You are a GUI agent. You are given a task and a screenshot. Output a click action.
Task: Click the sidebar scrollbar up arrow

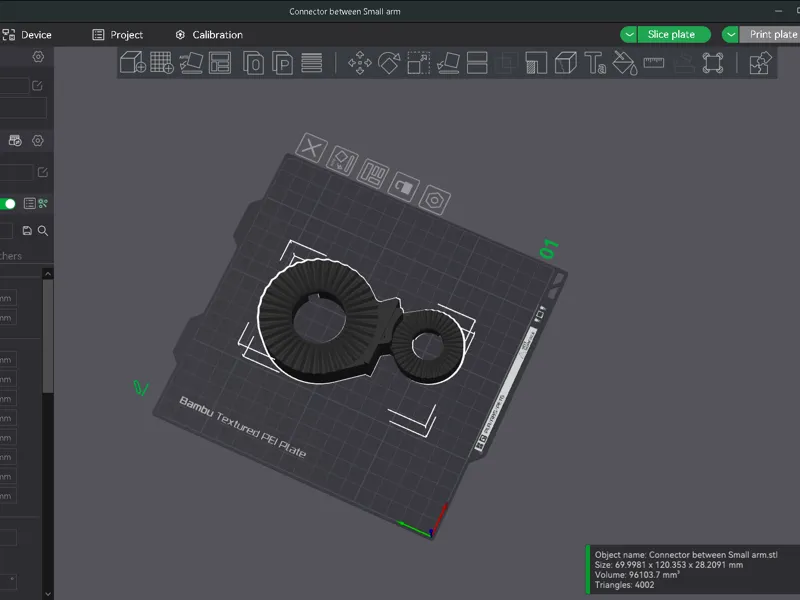click(48, 274)
